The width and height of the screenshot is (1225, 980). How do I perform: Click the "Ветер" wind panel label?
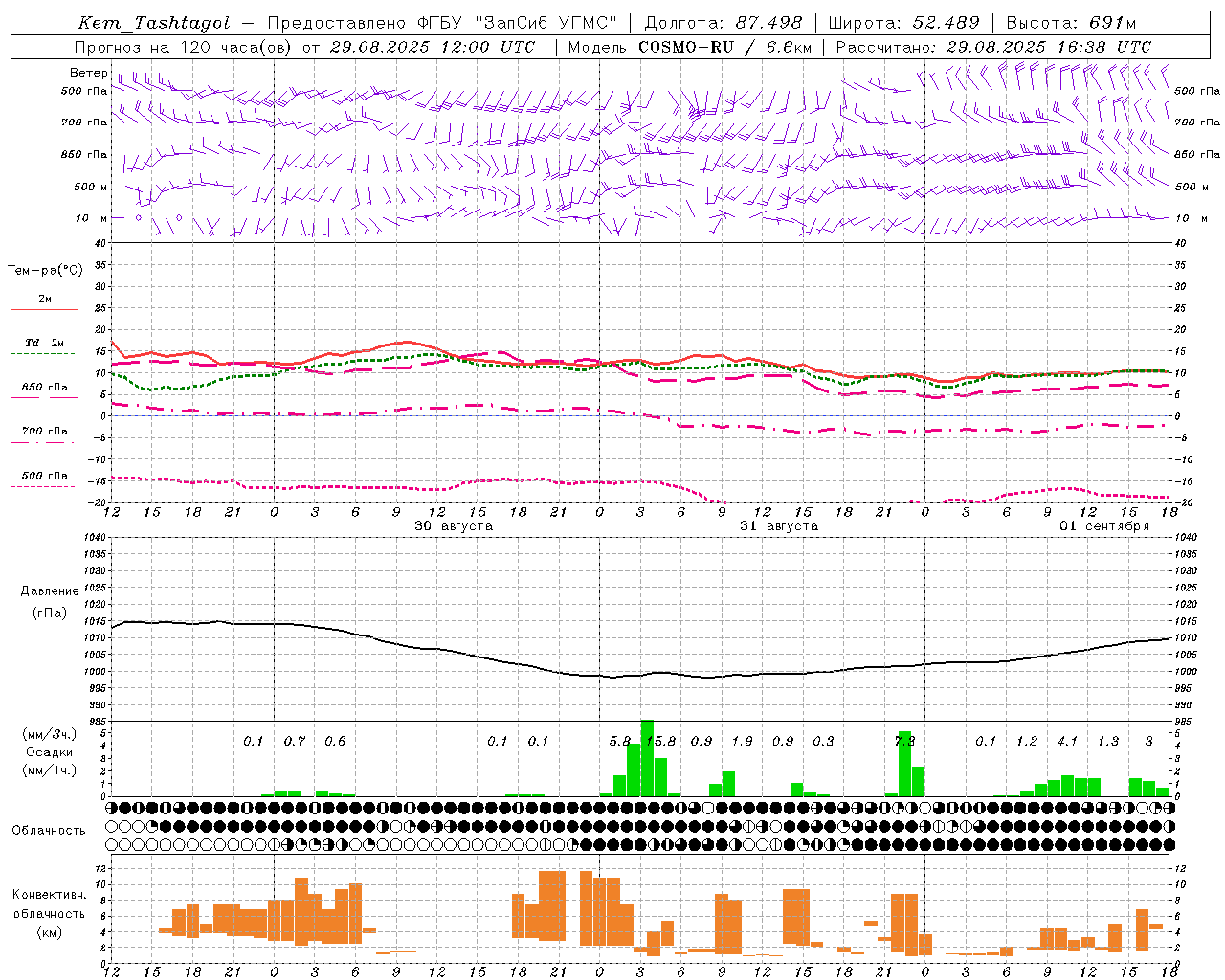(x=89, y=73)
